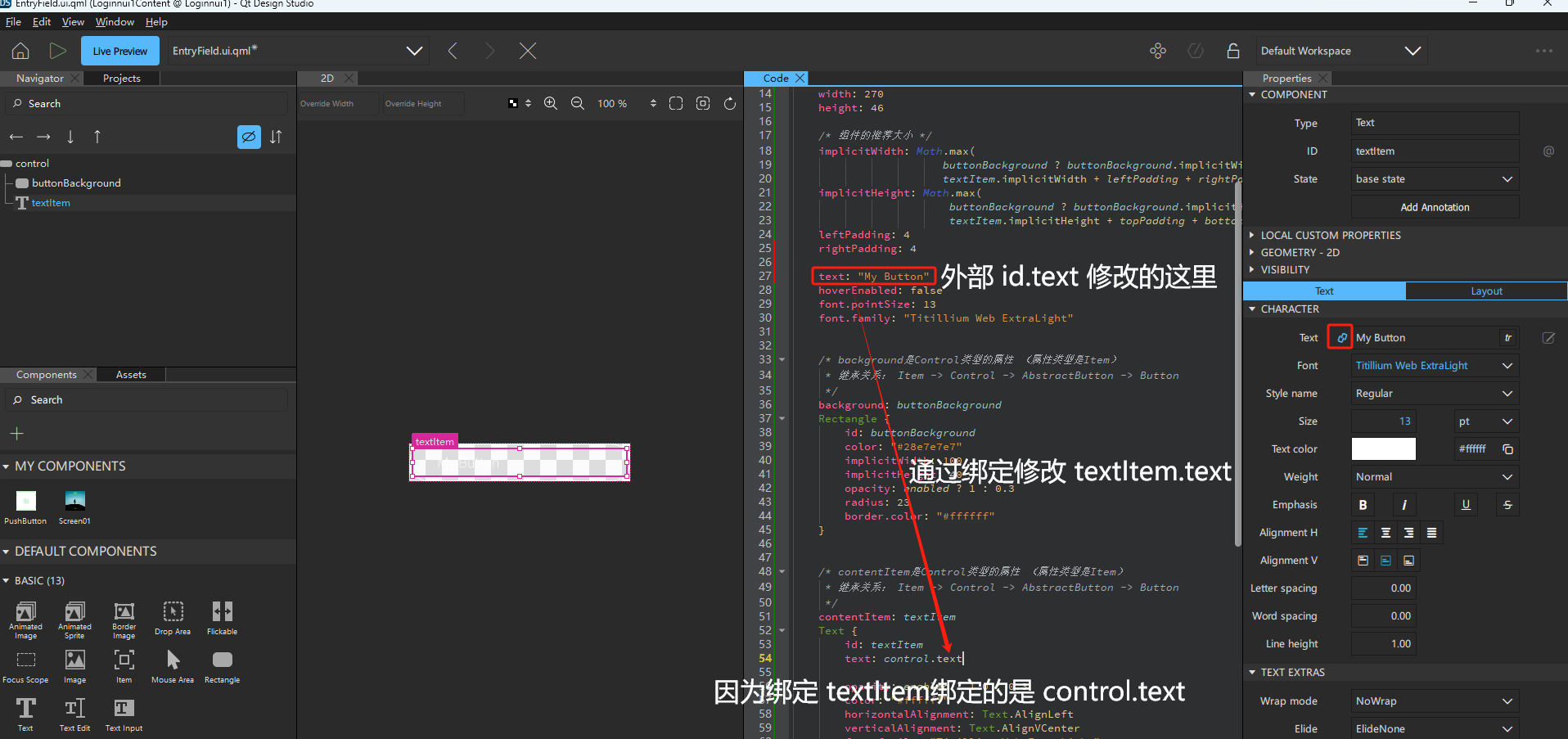Move item right in Navigator
Screen dimensions: 1568x739
click(x=43, y=137)
